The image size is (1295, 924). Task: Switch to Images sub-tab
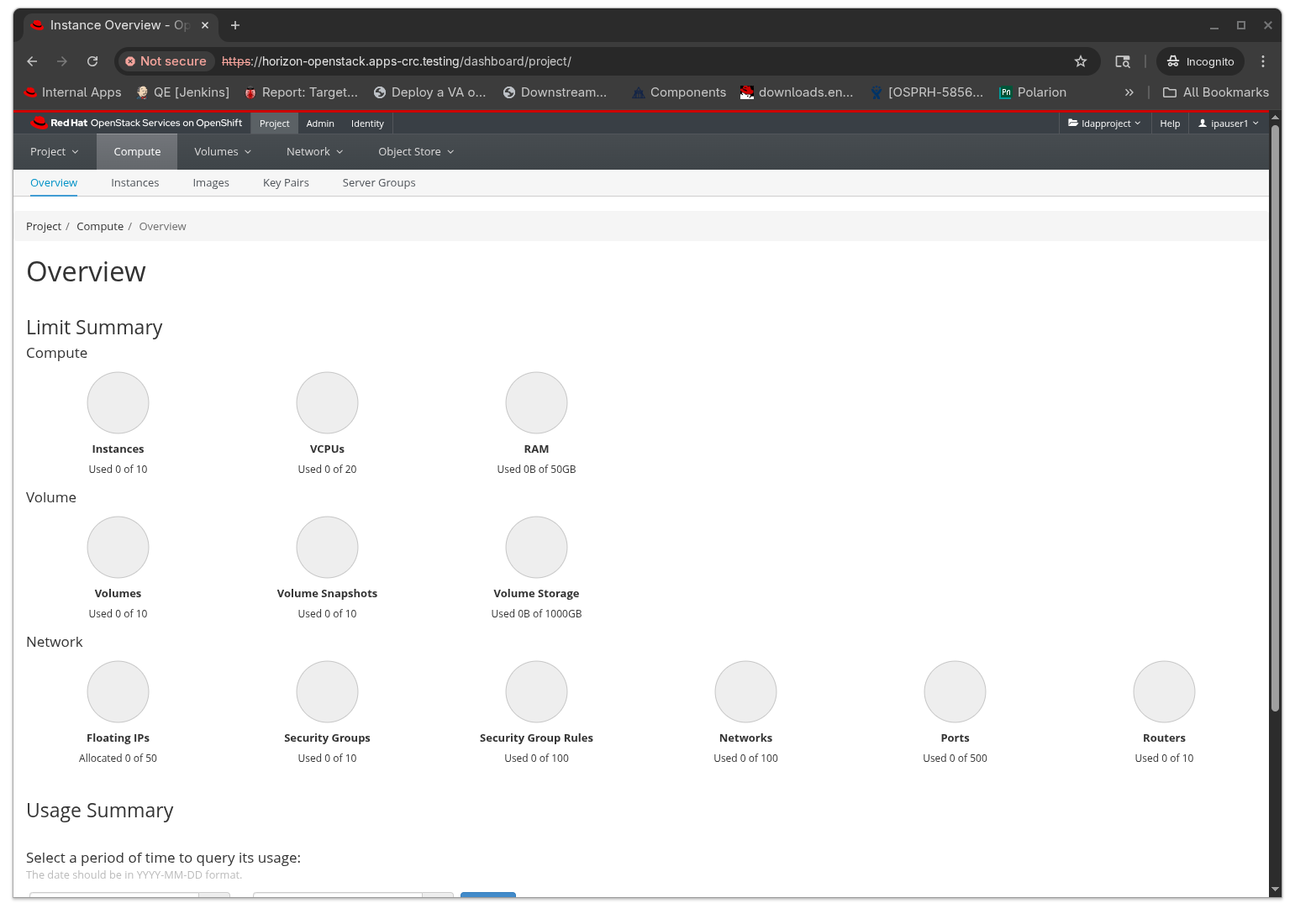[211, 183]
